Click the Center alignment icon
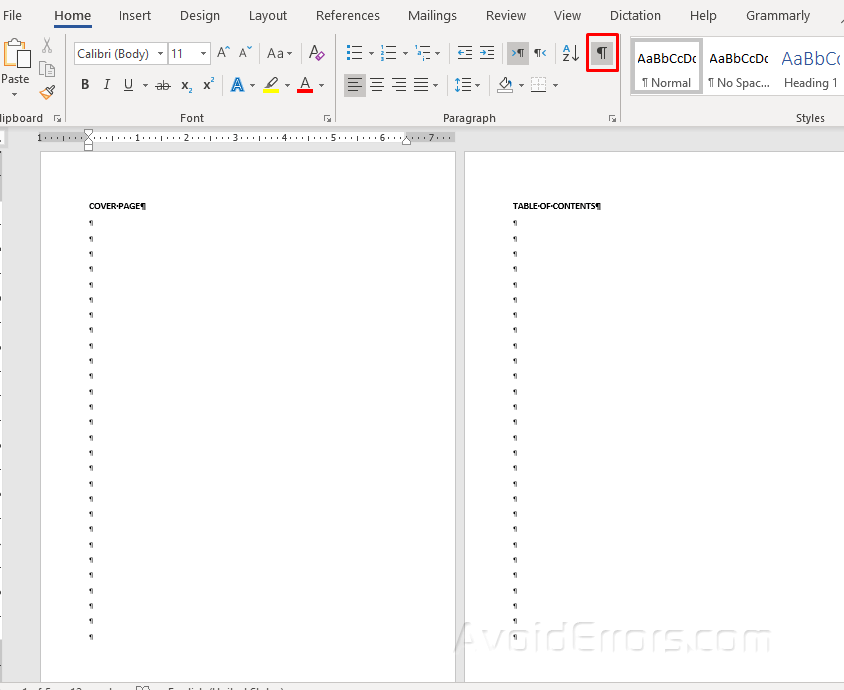 click(377, 85)
